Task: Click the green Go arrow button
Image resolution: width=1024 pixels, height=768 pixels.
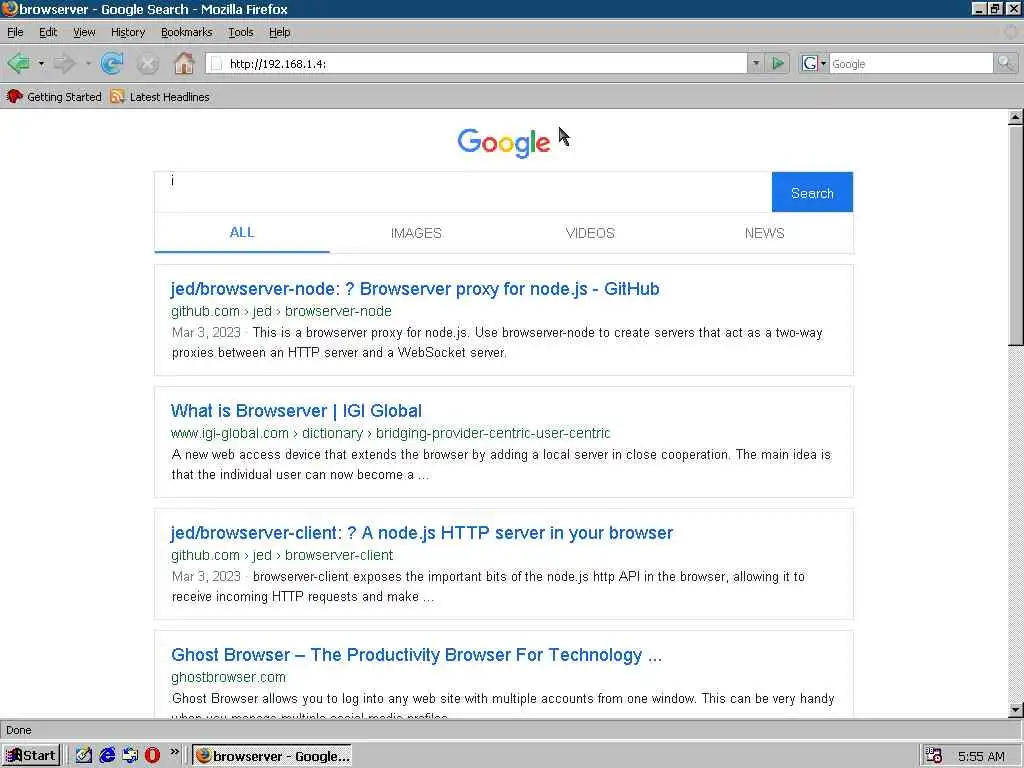Action: click(777, 63)
